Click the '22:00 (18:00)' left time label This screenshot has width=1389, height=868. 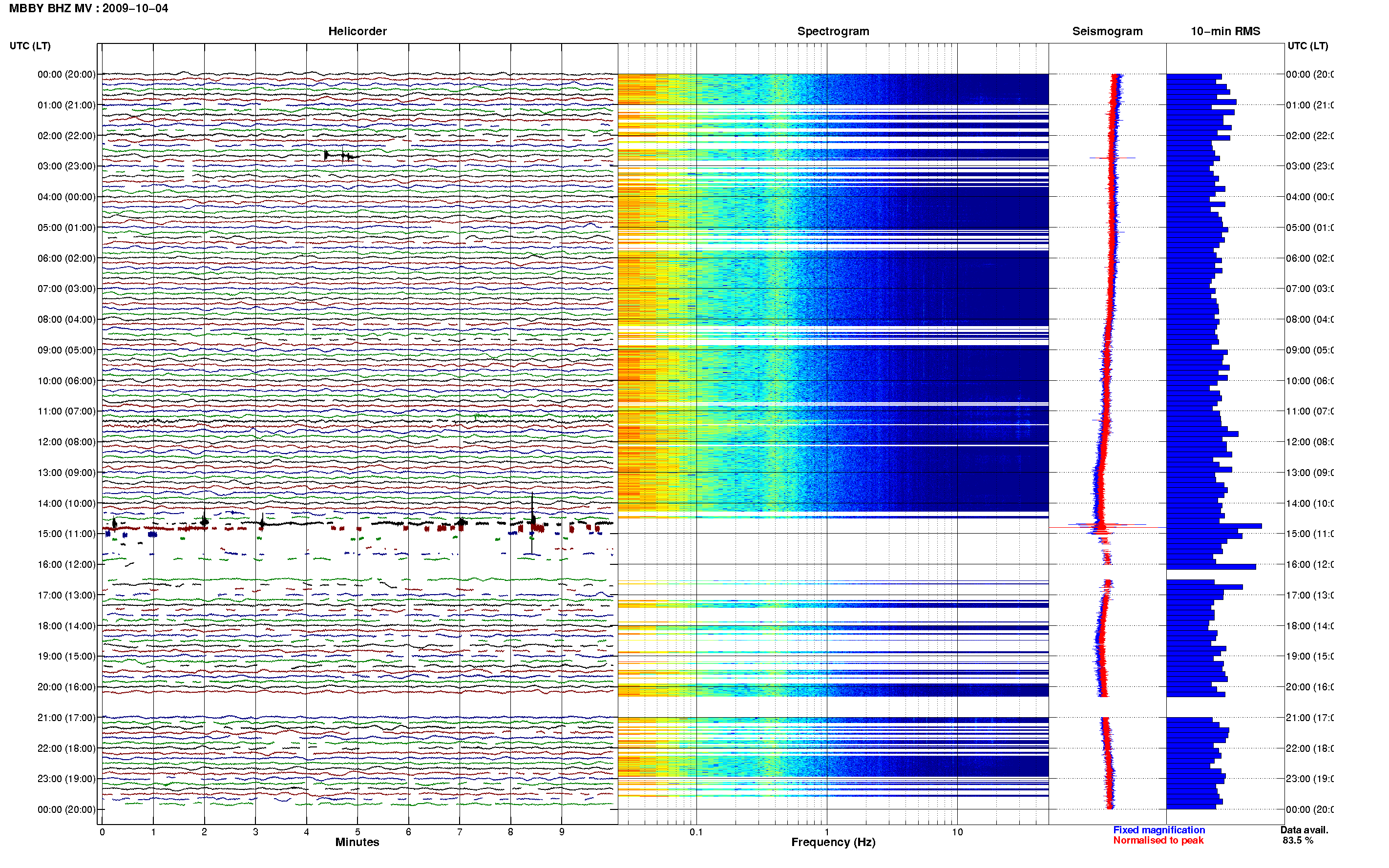[x=66, y=748]
